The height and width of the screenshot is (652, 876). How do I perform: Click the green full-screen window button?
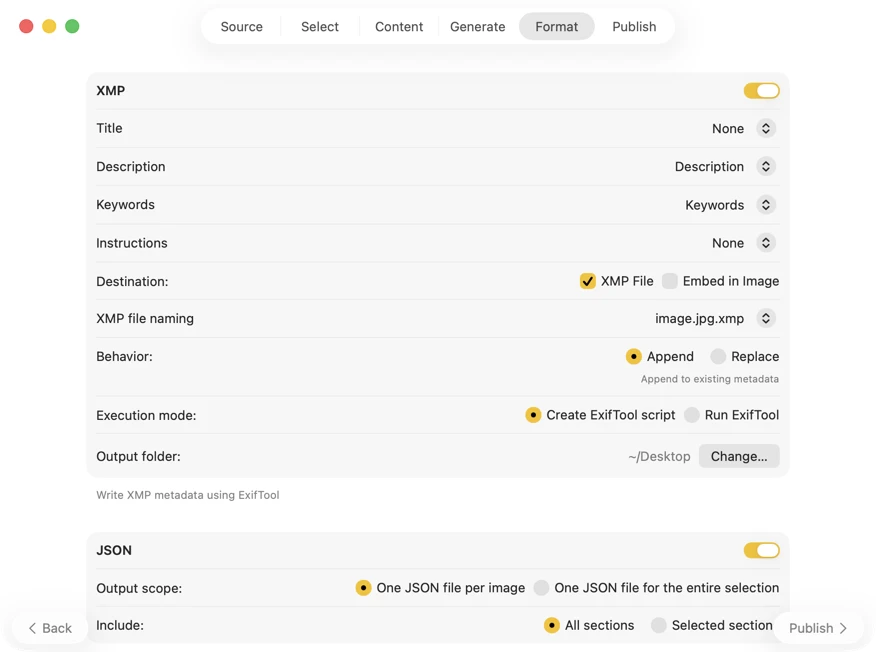(72, 26)
